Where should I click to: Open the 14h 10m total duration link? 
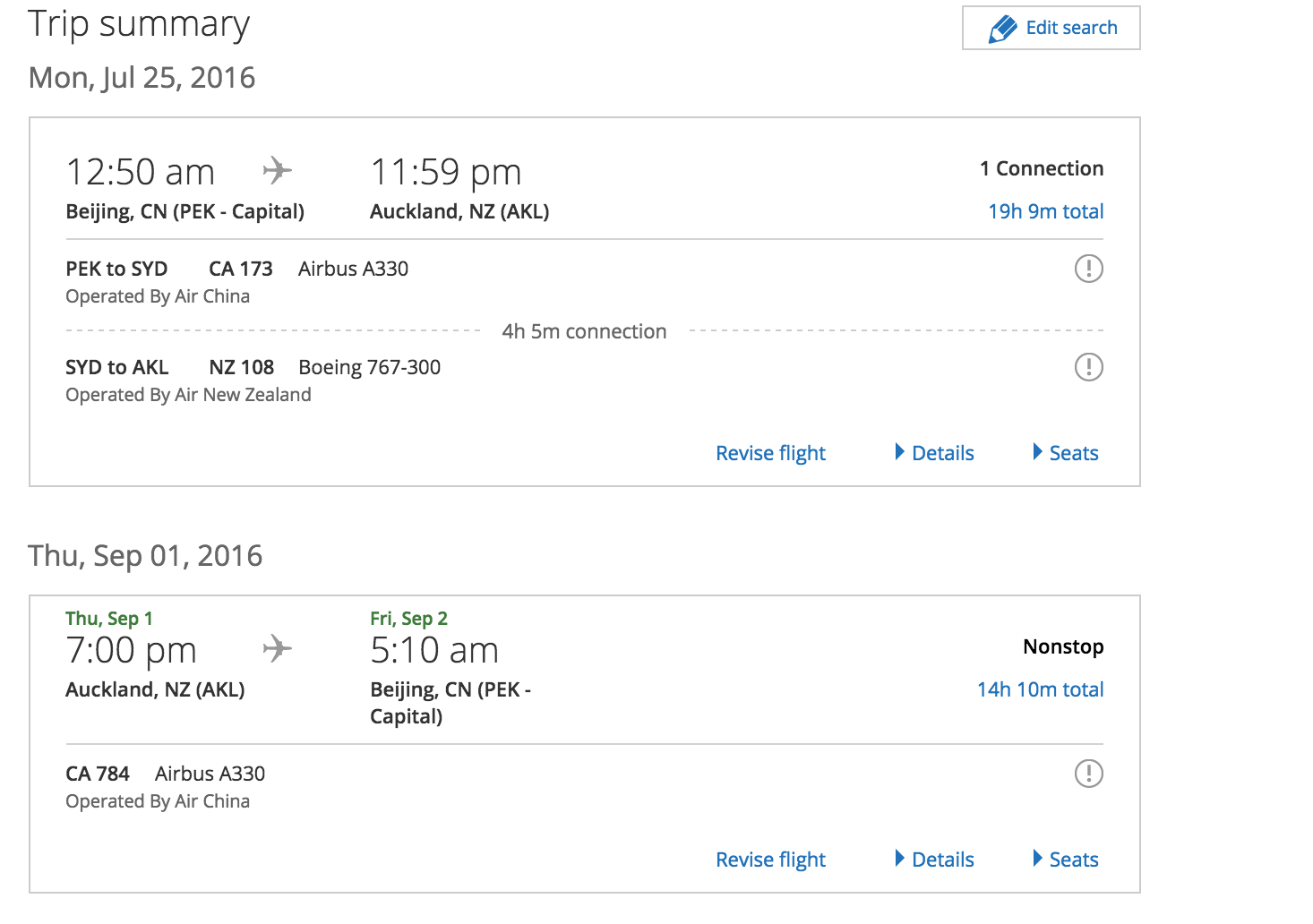[1040, 690]
